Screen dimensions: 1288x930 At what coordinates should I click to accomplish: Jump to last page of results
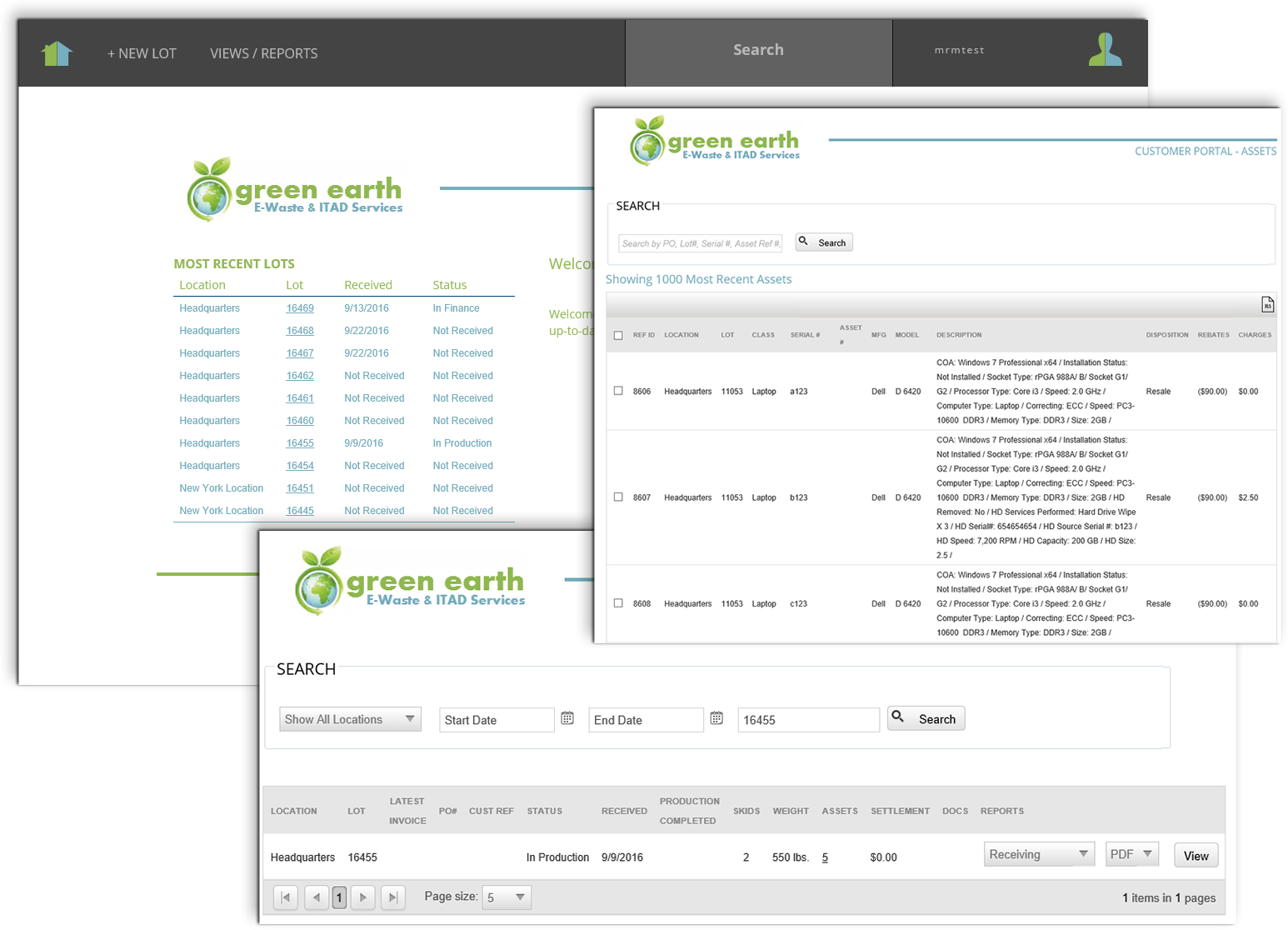click(393, 897)
